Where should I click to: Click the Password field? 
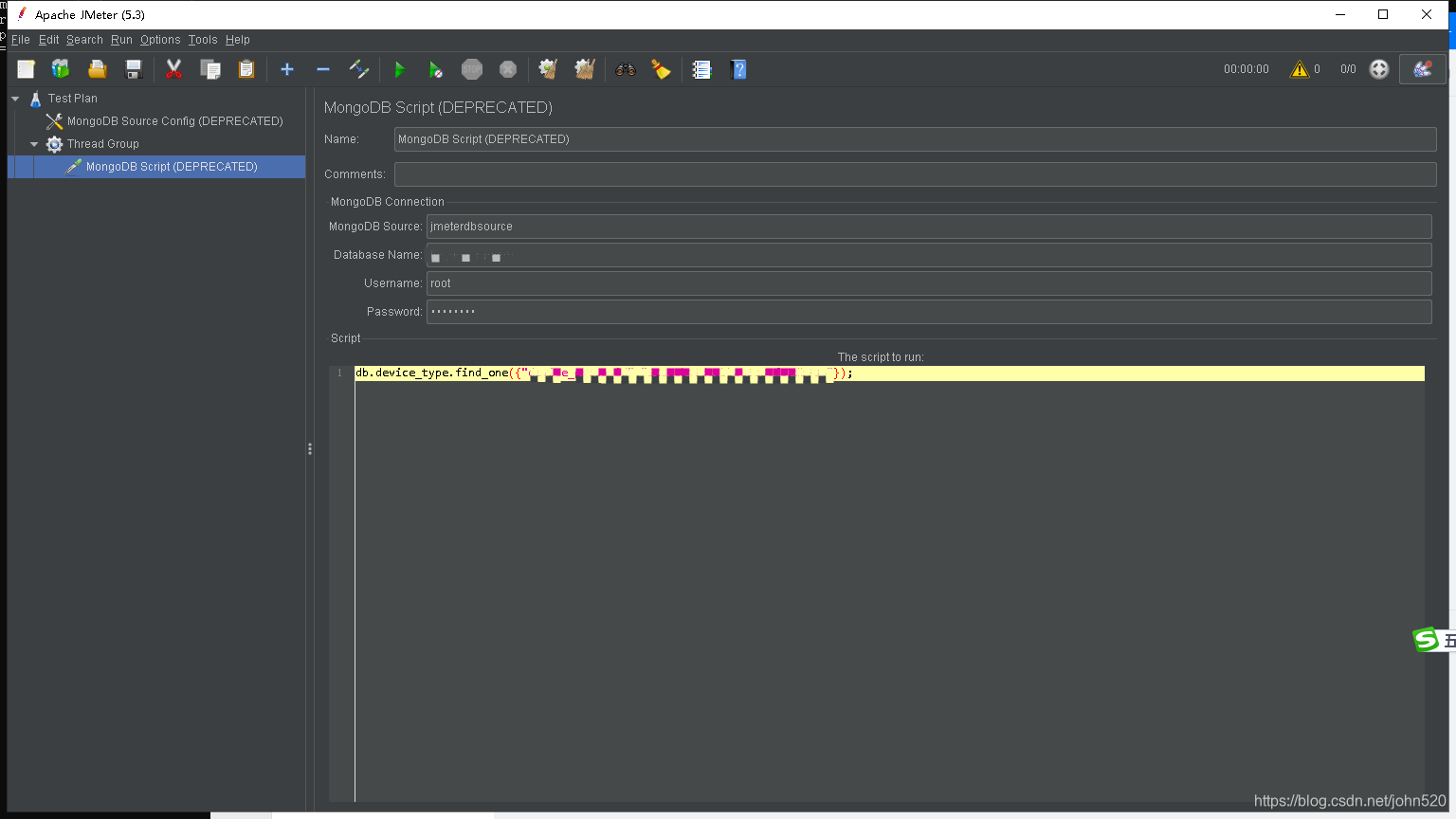(x=929, y=312)
